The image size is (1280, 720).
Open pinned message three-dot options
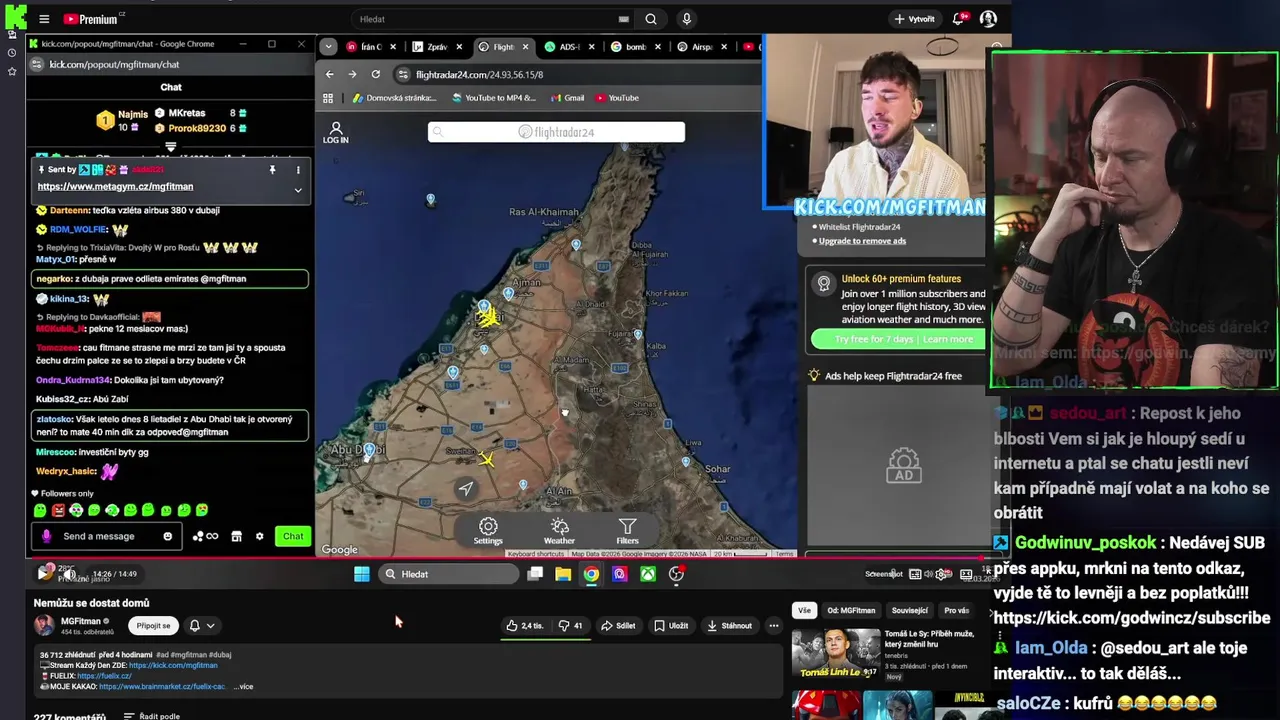coord(297,170)
